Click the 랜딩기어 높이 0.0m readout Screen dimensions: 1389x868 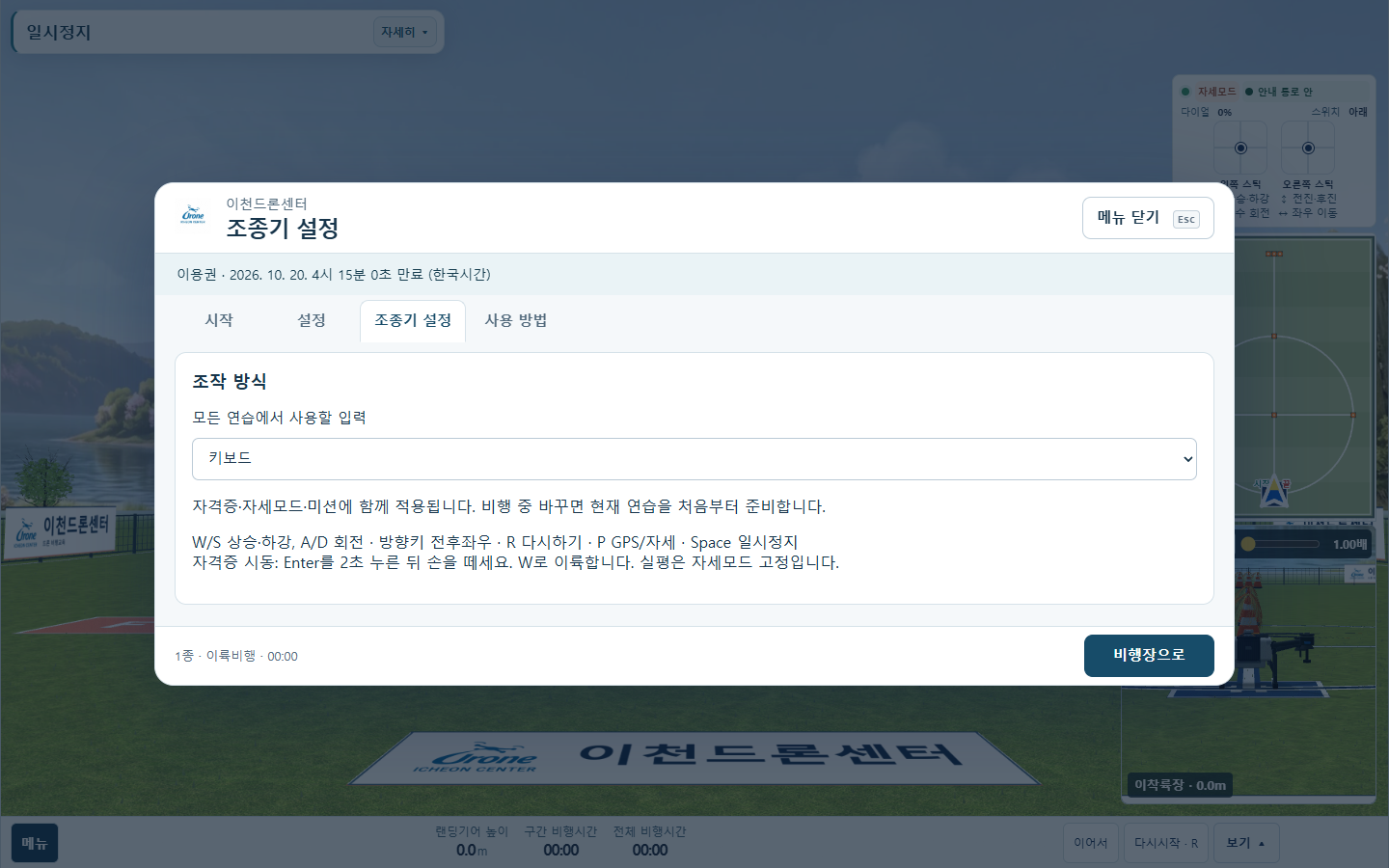[472, 841]
